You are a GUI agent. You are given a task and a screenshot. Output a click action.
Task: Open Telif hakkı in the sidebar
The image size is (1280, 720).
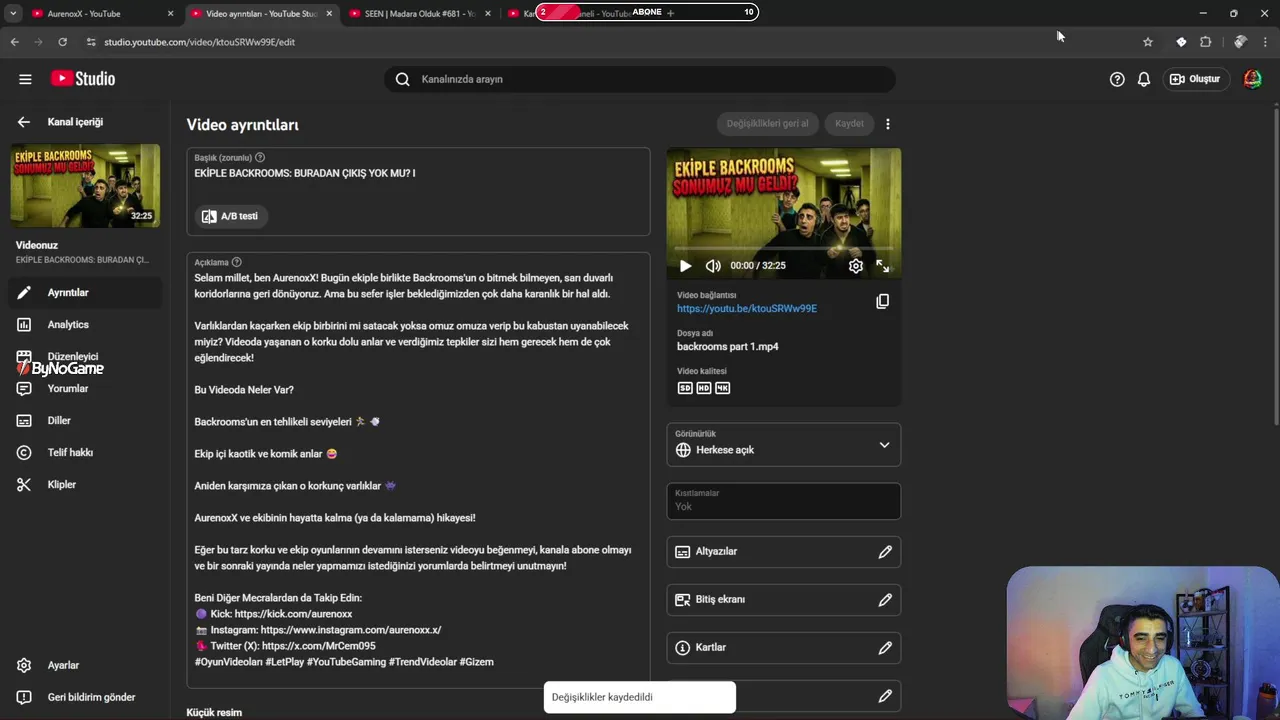tap(85, 453)
